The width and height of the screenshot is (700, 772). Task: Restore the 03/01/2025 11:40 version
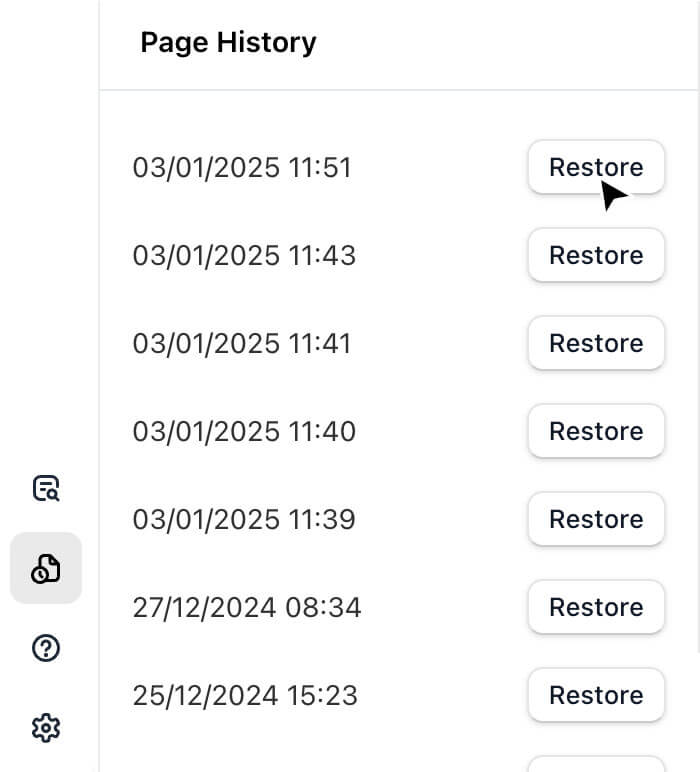point(596,431)
